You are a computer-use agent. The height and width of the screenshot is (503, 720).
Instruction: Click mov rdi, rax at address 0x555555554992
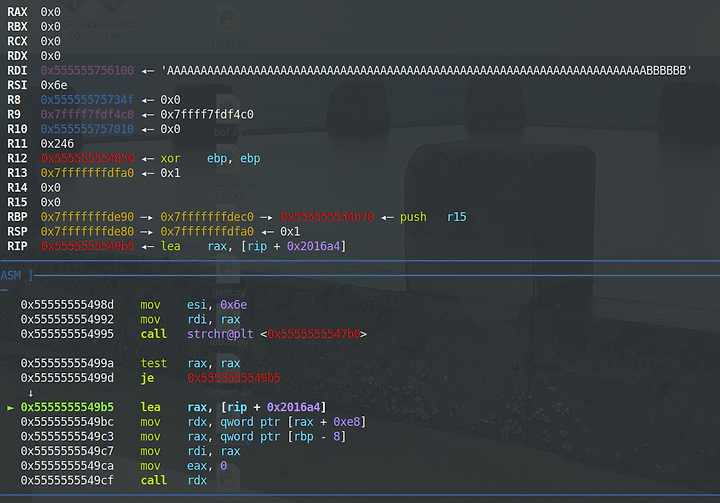[x=190, y=320]
